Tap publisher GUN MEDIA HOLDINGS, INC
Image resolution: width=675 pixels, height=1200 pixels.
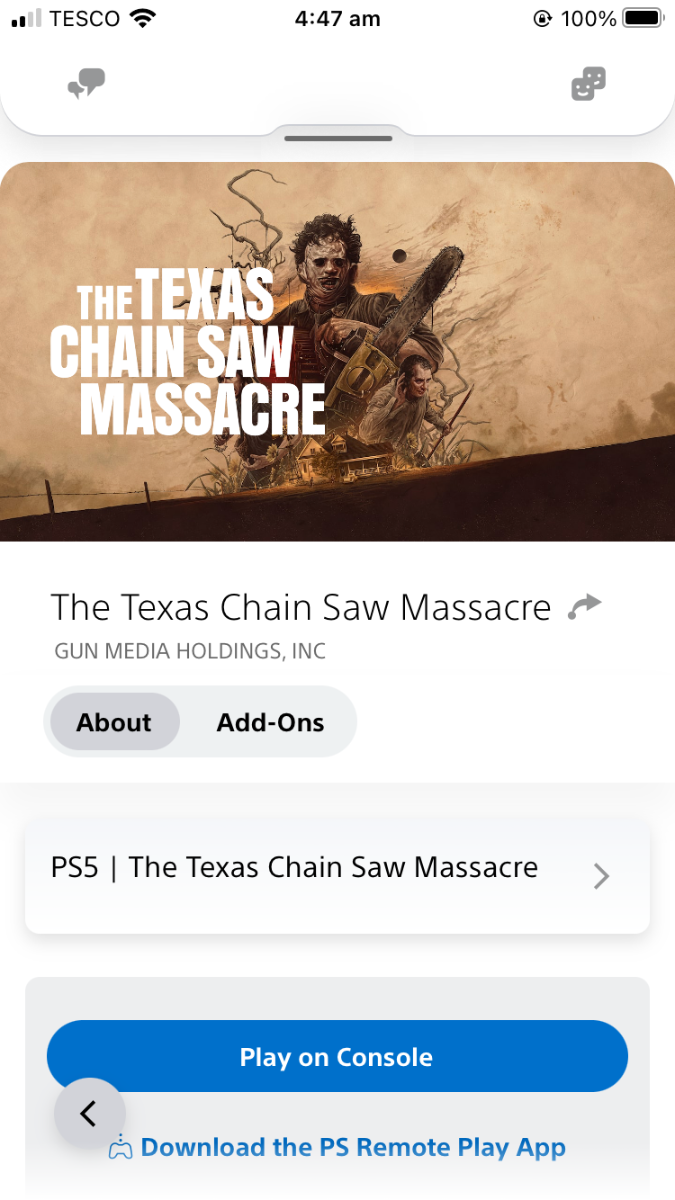tap(190, 652)
